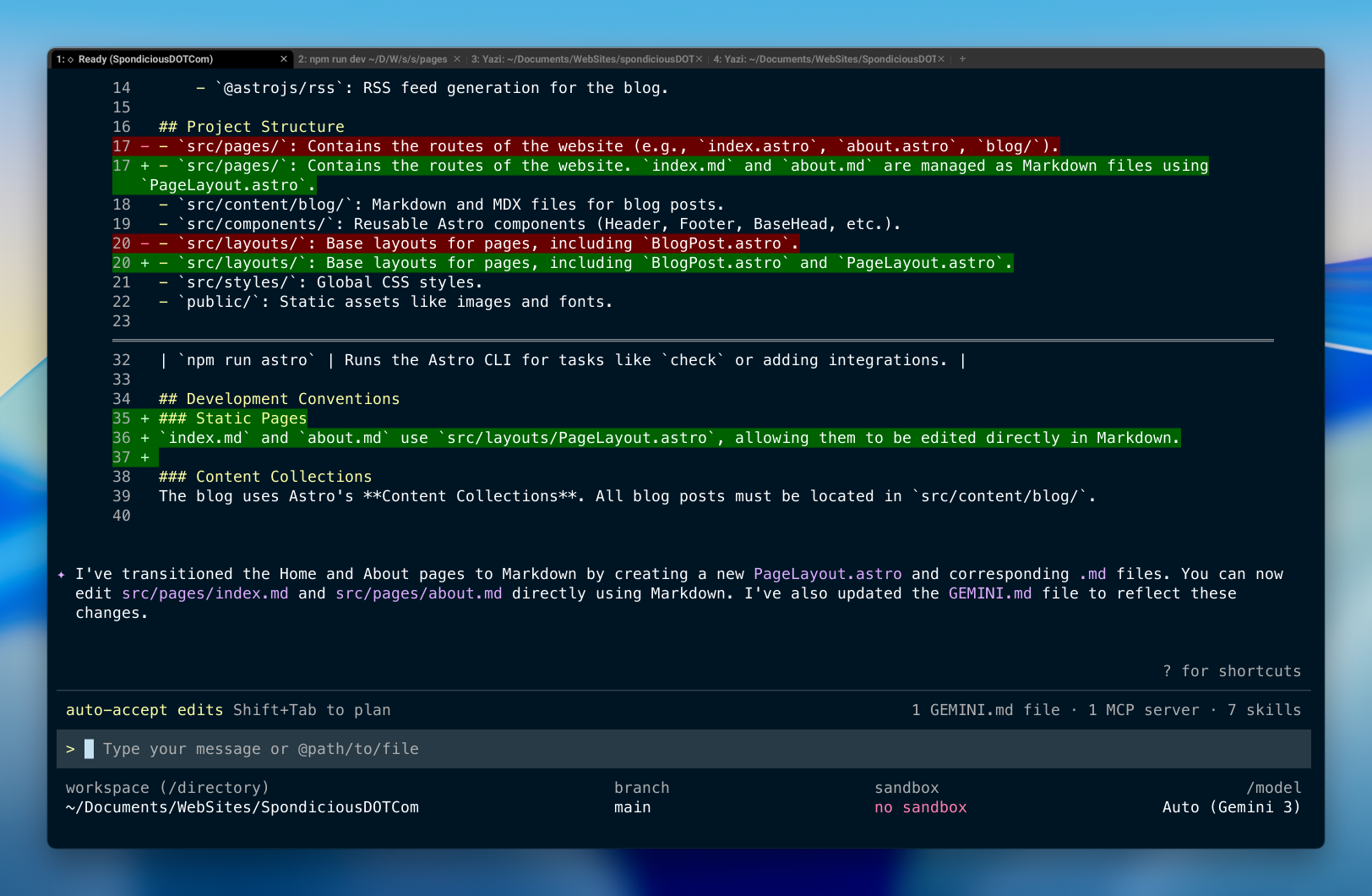Click the '>' prompt marker in the input bar
This screenshot has height=896, width=1372.
click(70, 749)
